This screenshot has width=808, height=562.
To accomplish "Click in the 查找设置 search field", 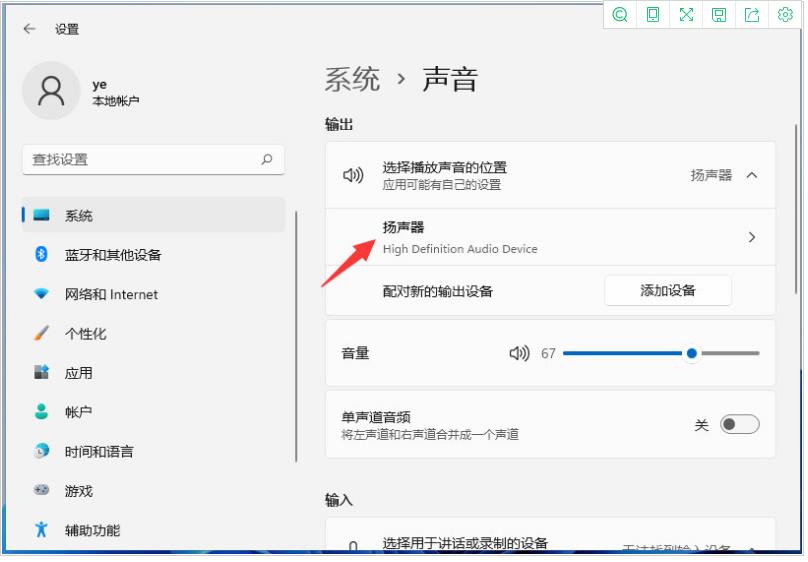I will click(x=154, y=160).
